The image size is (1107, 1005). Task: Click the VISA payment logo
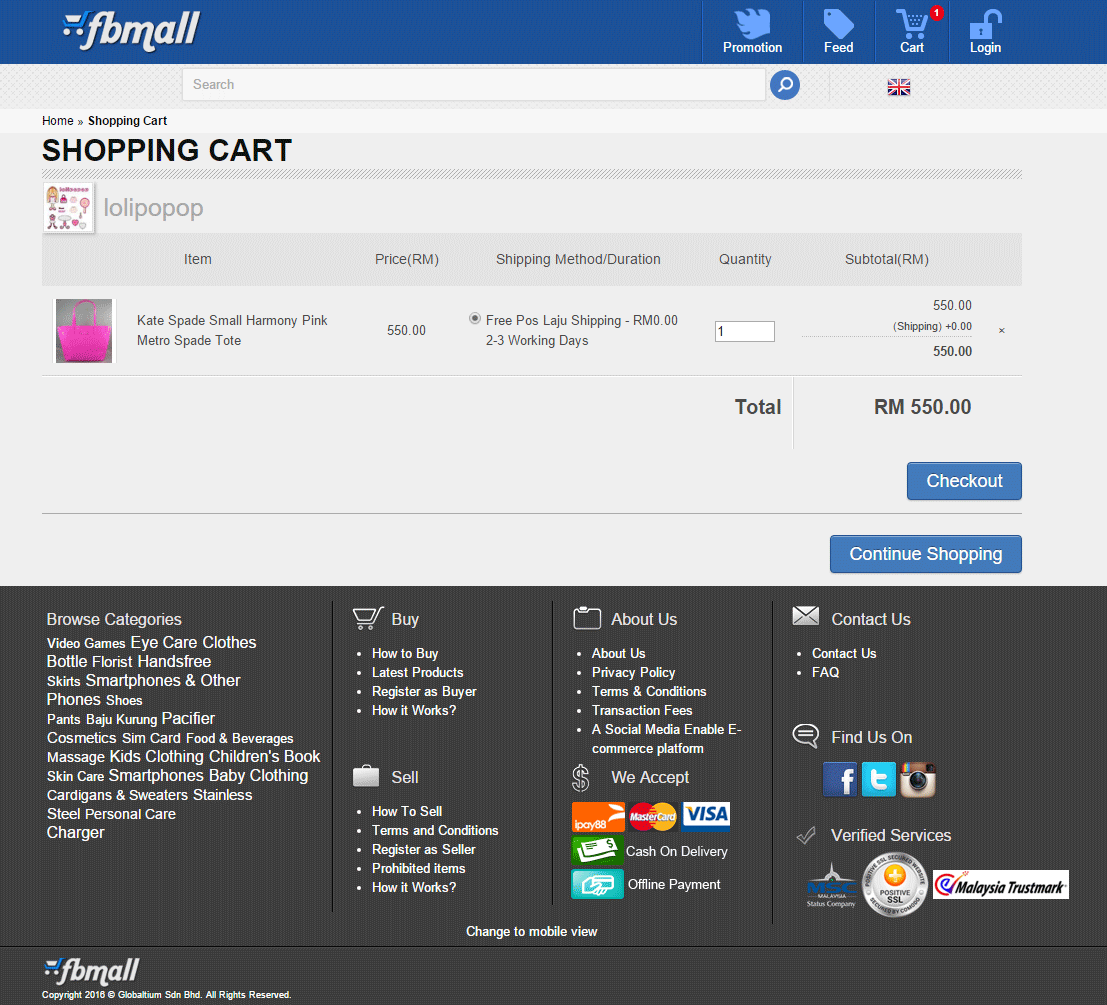[706, 816]
